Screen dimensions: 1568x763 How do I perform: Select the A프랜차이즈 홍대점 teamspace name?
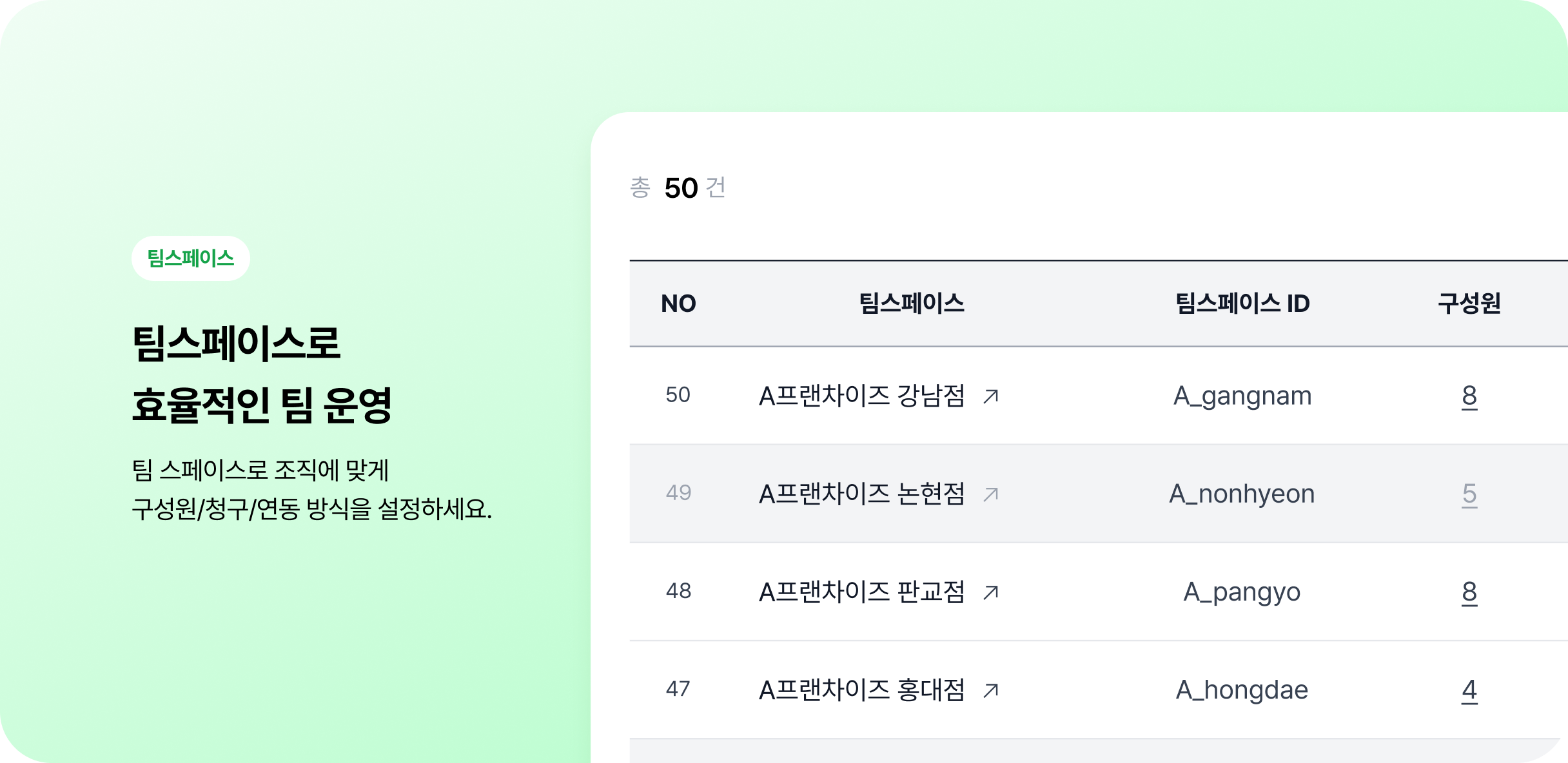[862, 690]
